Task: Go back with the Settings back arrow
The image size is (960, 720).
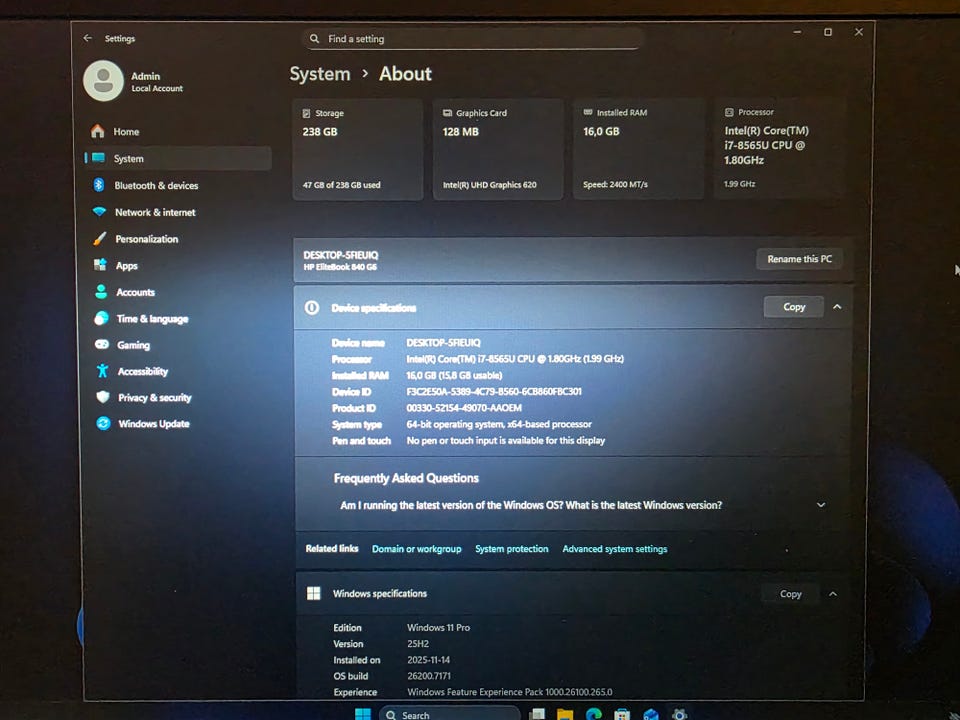Action: coord(88,38)
